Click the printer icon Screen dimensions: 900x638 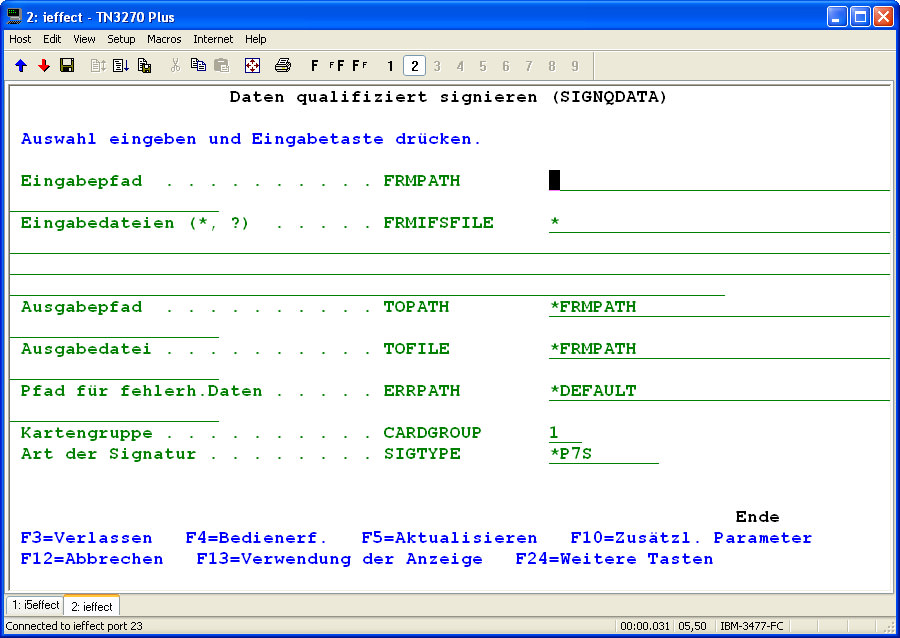click(x=283, y=66)
